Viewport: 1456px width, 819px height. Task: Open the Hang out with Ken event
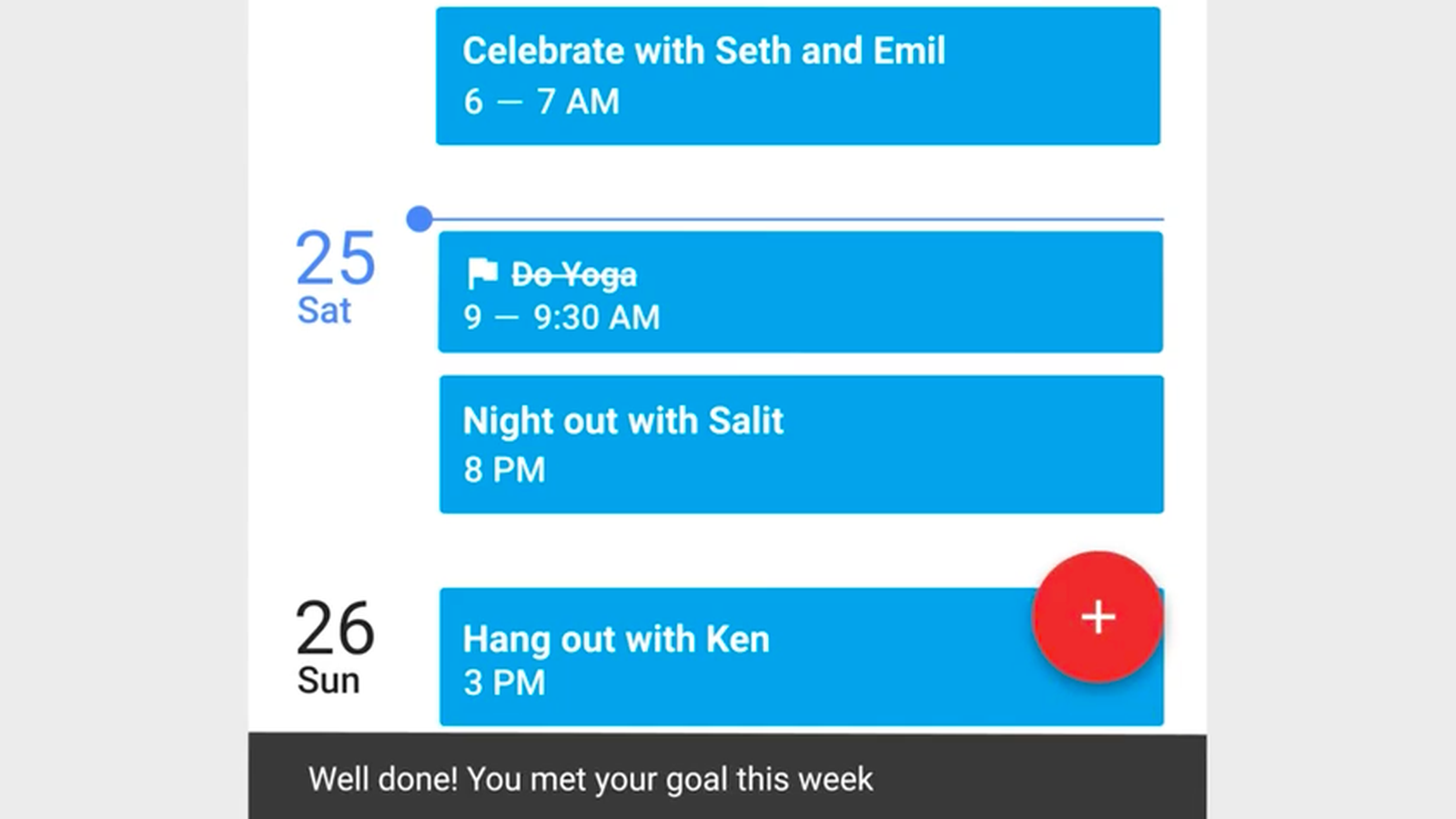(x=801, y=656)
